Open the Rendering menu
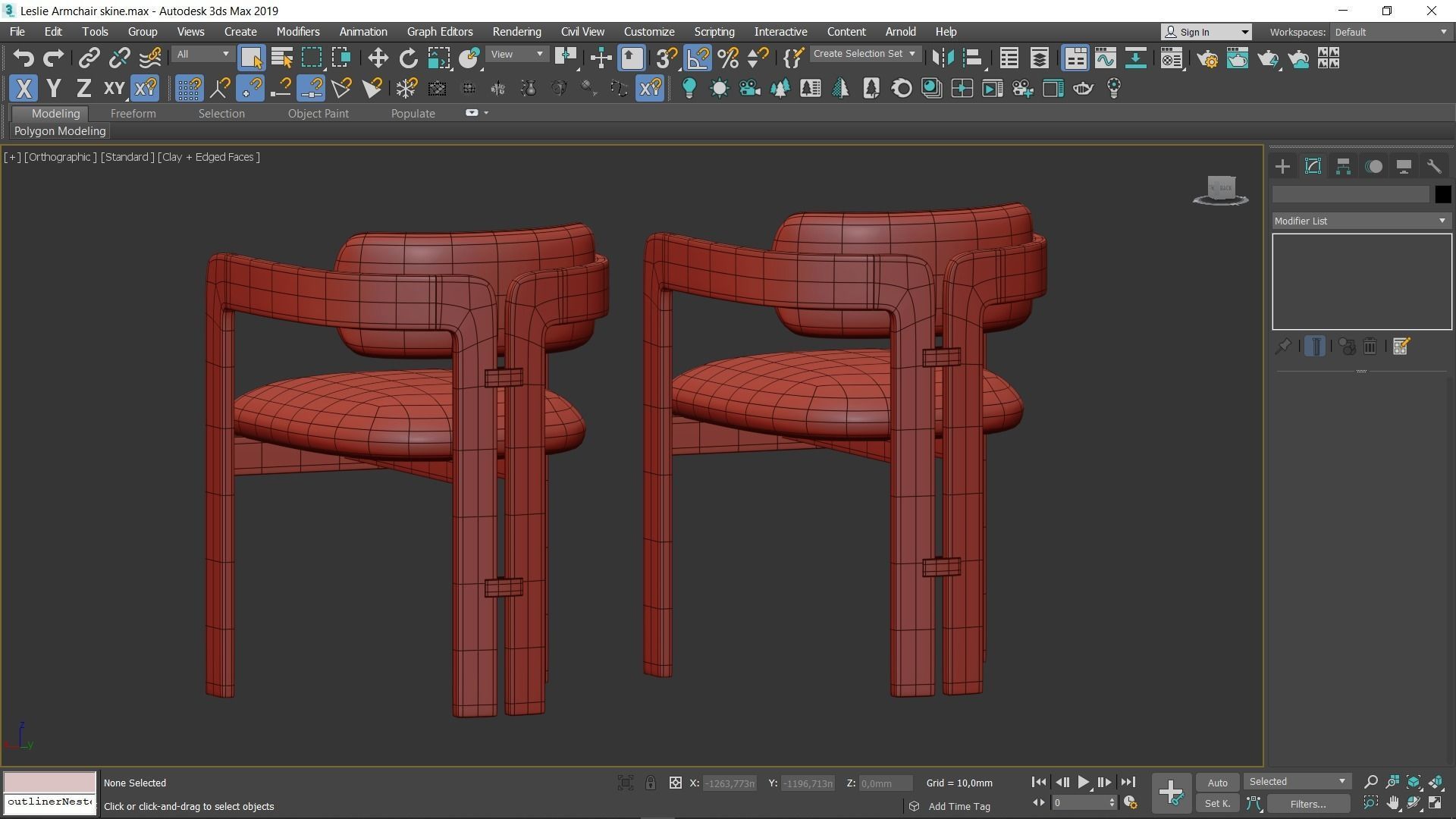 516,31
